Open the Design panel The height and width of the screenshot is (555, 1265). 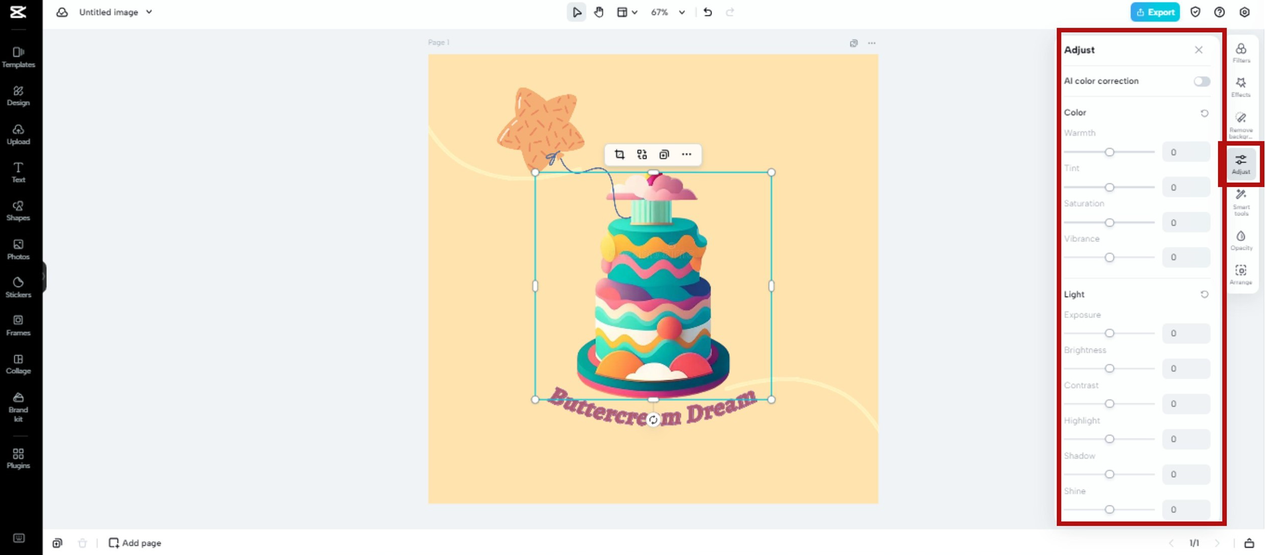[19, 96]
